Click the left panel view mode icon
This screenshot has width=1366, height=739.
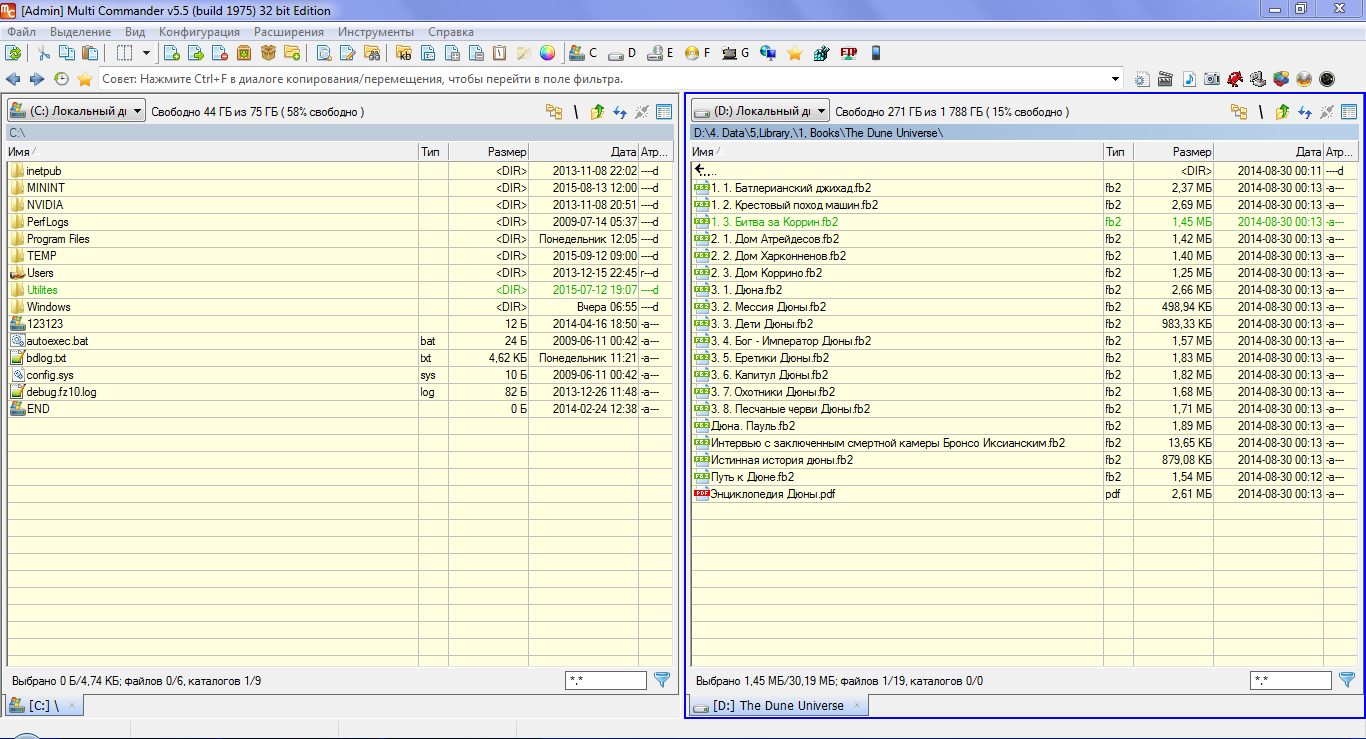coord(664,112)
